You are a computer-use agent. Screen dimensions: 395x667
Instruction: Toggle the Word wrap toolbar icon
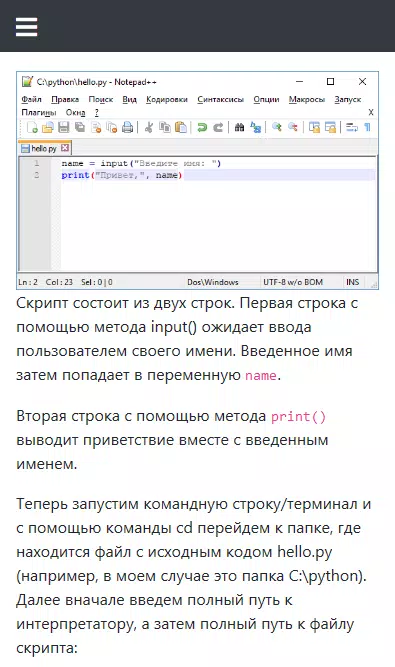point(352,127)
